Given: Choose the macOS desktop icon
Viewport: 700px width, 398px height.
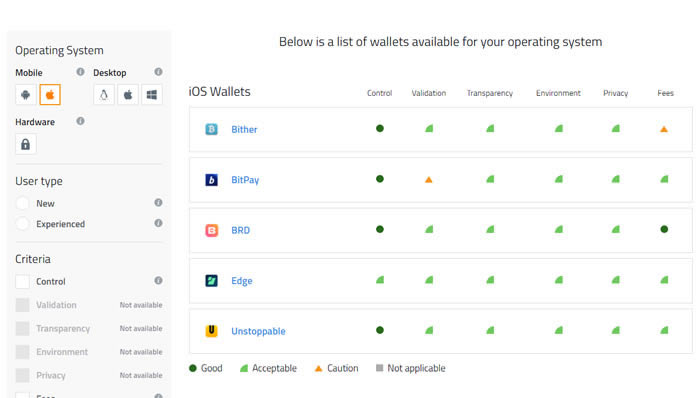Looking at the screenshot, I should click(128, 95).
